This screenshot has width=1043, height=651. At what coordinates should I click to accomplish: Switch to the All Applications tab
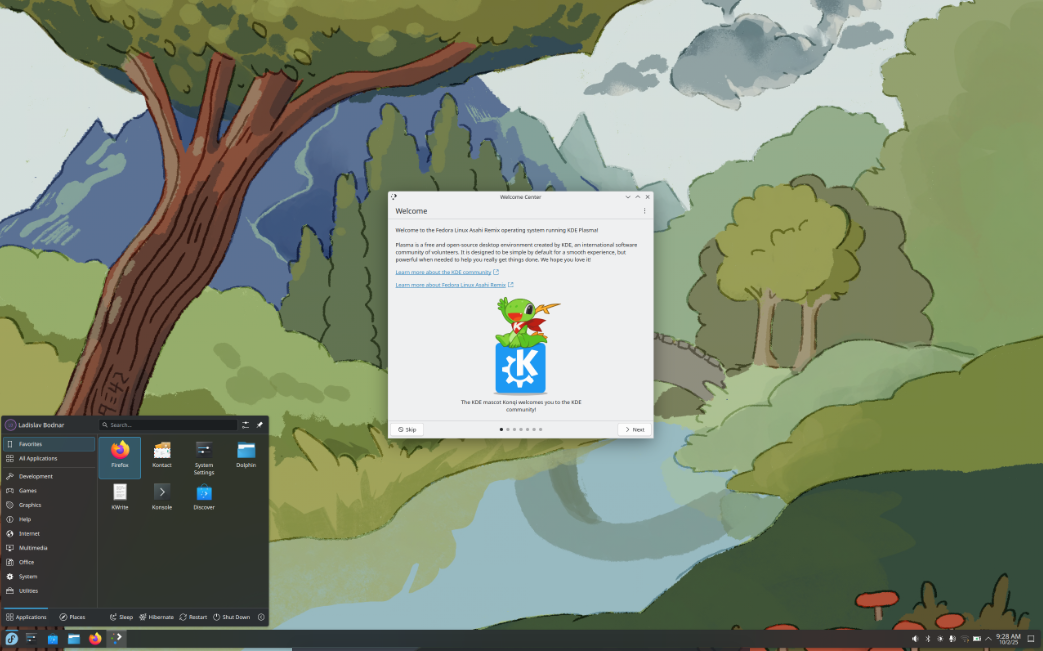[40, 459]
